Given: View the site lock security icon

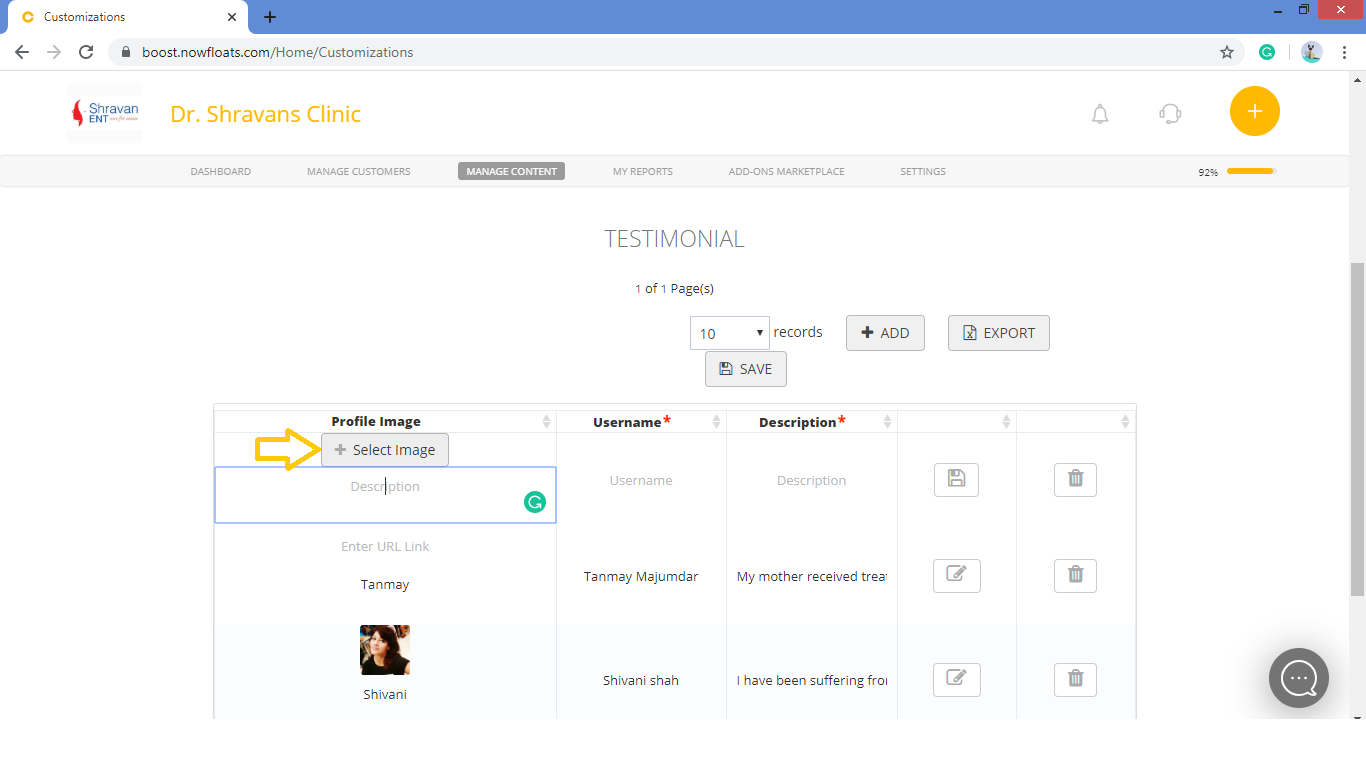Looking at the screenshot, I should pos(126,52).
